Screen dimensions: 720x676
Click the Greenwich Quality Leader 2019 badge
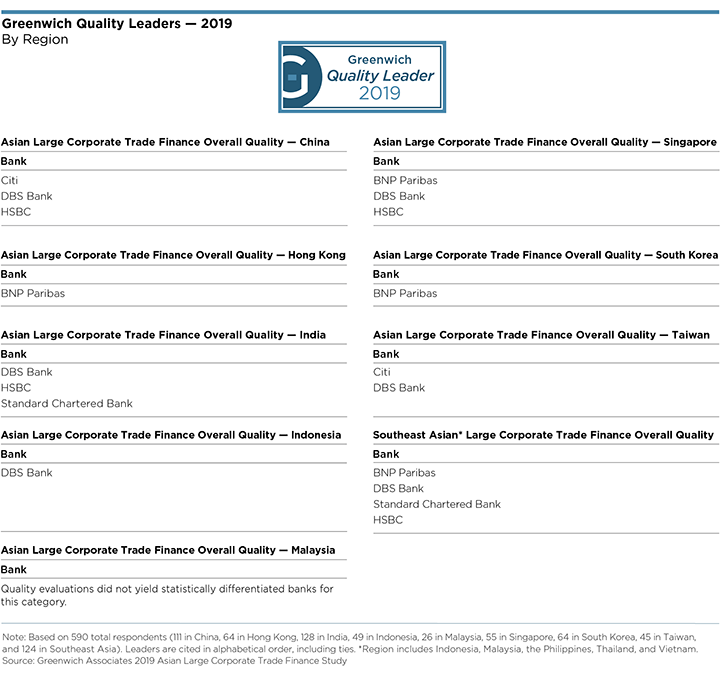[362, 77]
